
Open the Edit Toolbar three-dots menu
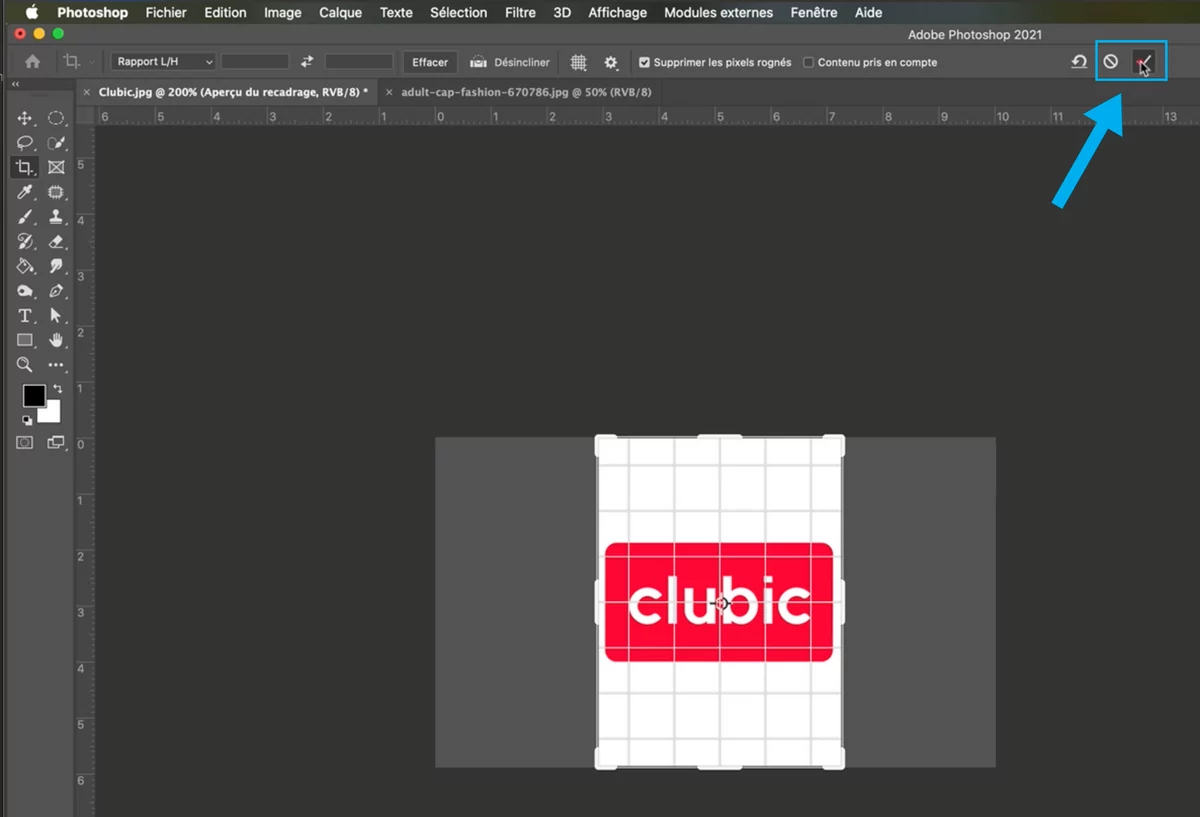pyautogui.click(x=56, y=365)
